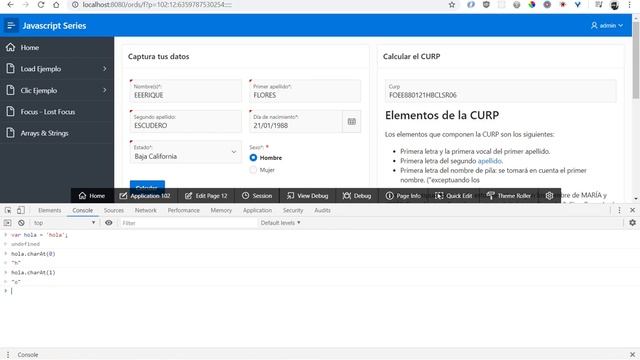640x360 pixels.
Task: Open Theme Roller in developer toolbar
Action: point(509,196)
